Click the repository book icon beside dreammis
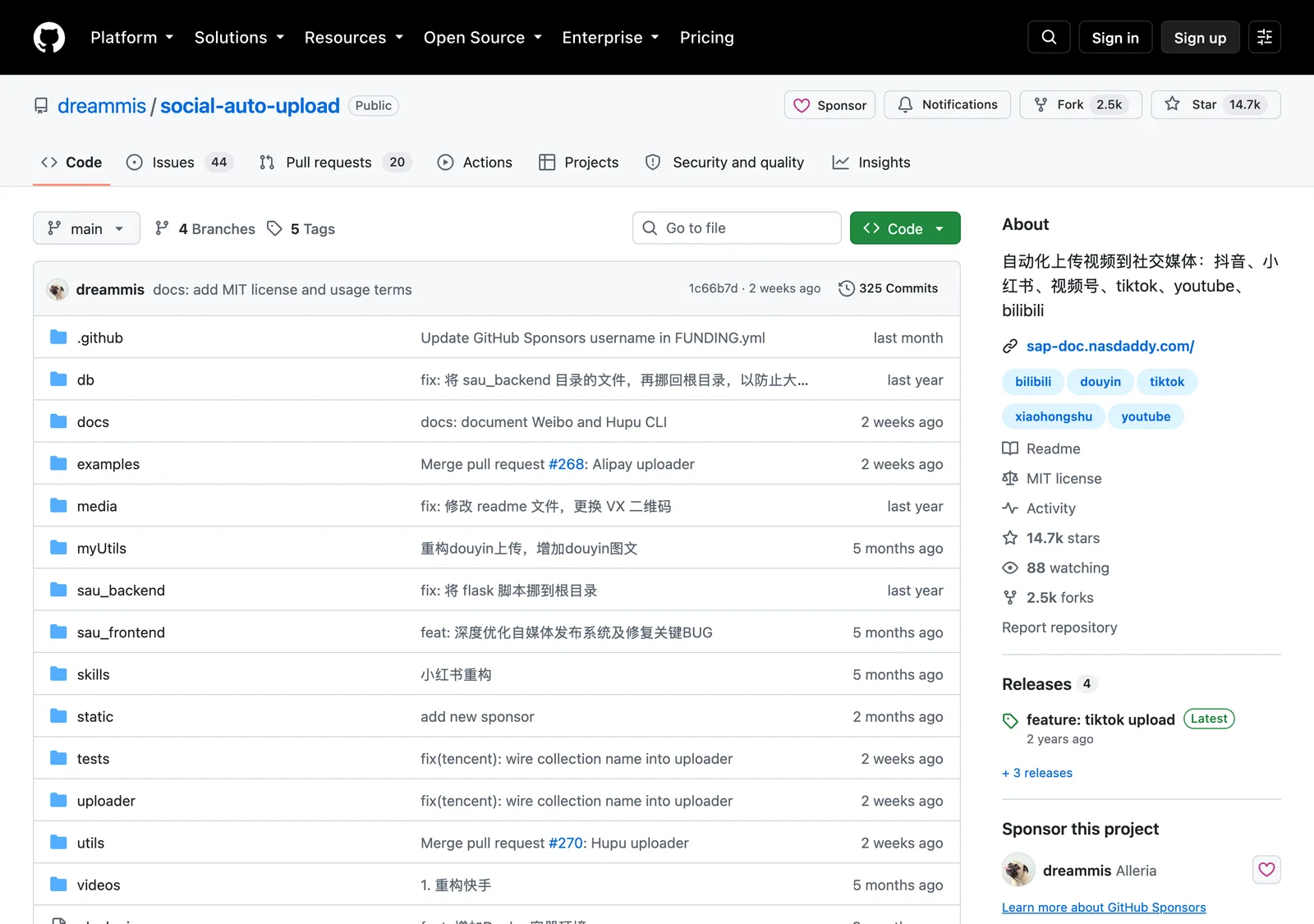This screenshot has height=924, width=1314. coord(41,106)
